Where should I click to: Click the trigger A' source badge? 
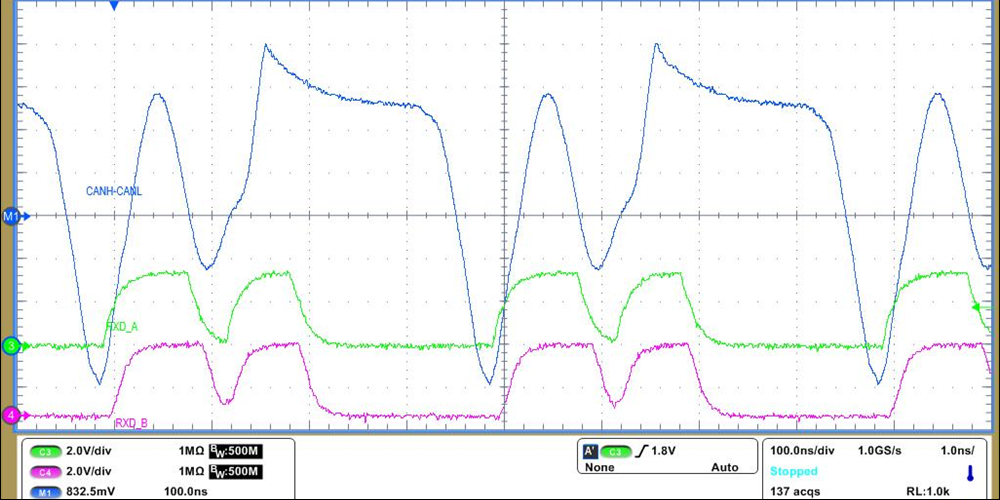[589, 451]
